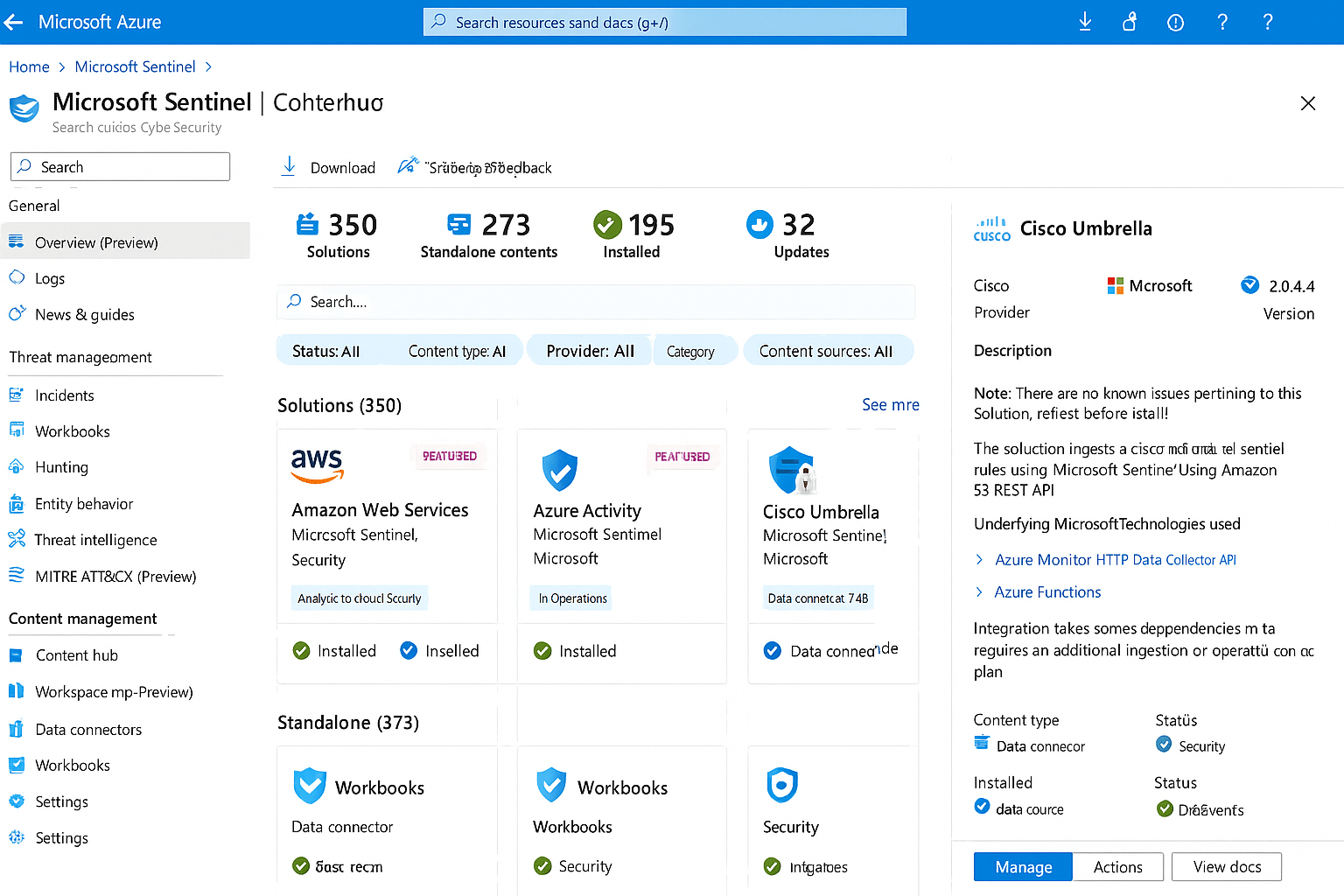Click the Cisco Umbrella card shield icon
The width and height of the screenshot is (1344, 896).
(x=792, y=471)
